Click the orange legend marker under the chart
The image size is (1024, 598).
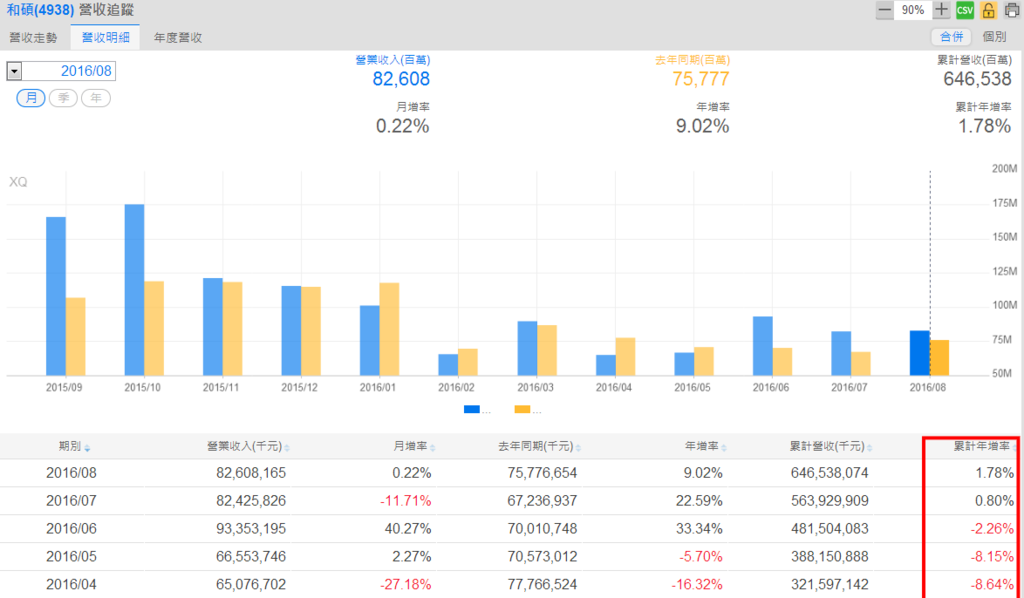pyautogui.click(x=522, y=409)
